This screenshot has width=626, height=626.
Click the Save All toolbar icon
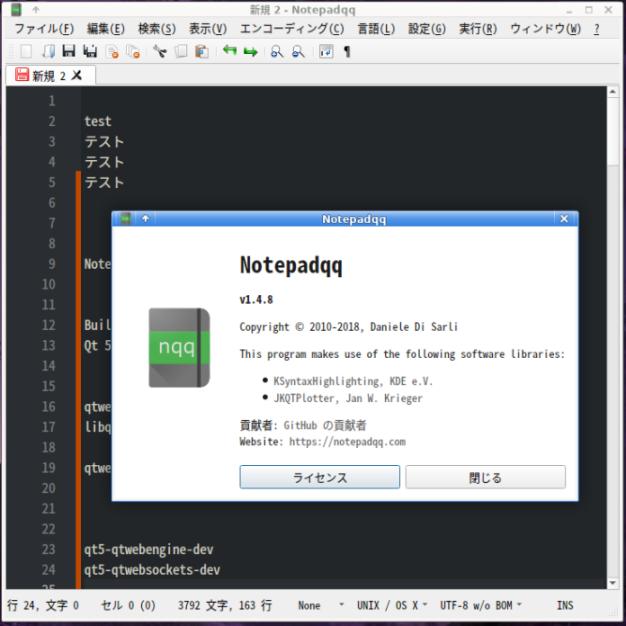pos(90,51)
